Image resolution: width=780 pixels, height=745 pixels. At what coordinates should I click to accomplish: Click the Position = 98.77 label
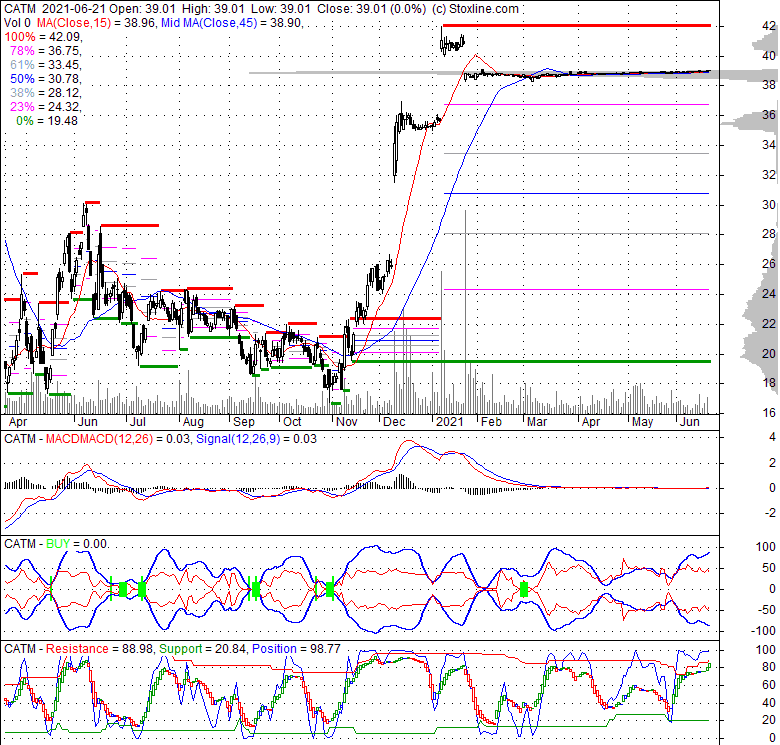(296, 649)
